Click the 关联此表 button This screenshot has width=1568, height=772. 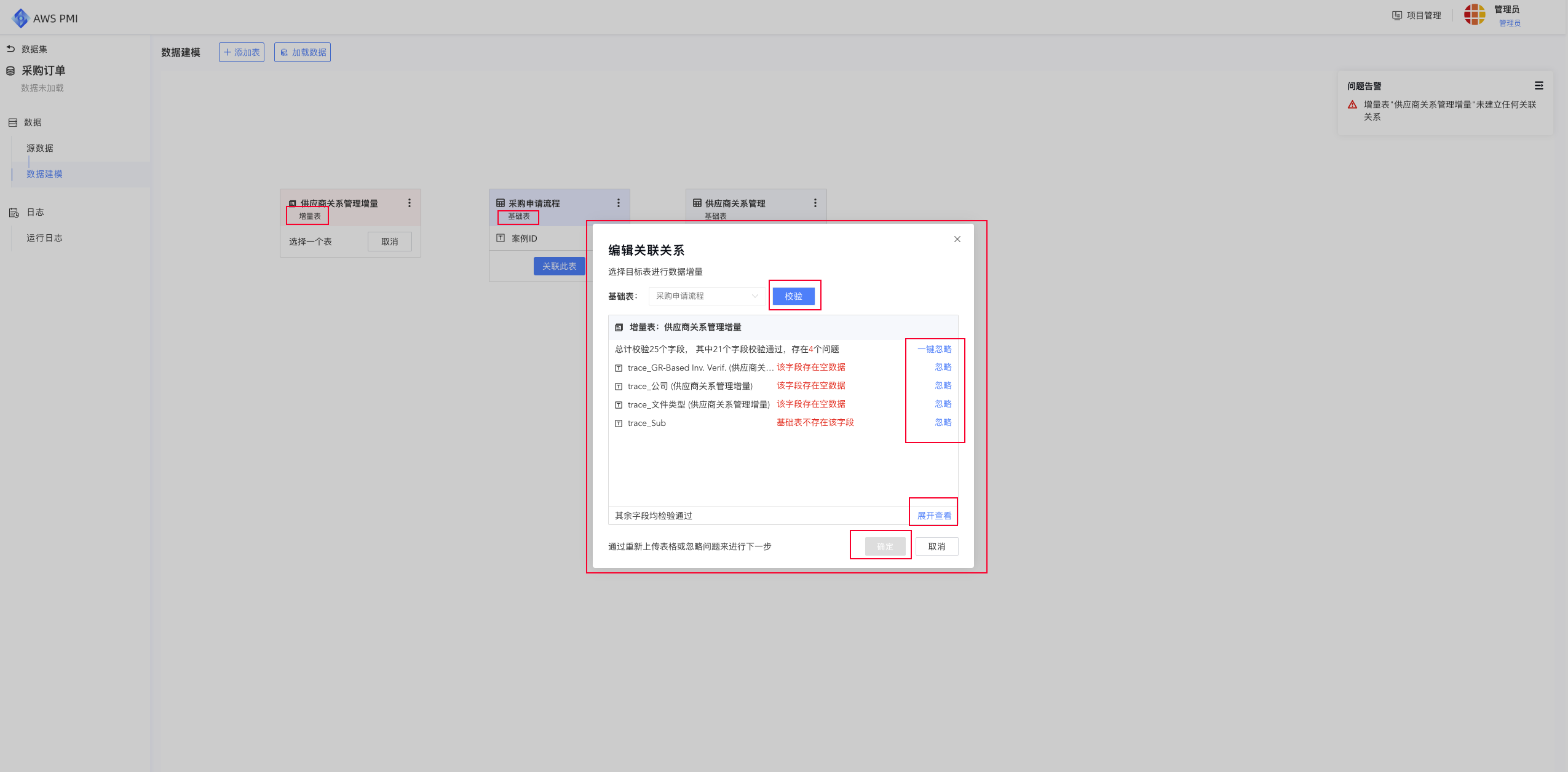(x=560, y=266)
